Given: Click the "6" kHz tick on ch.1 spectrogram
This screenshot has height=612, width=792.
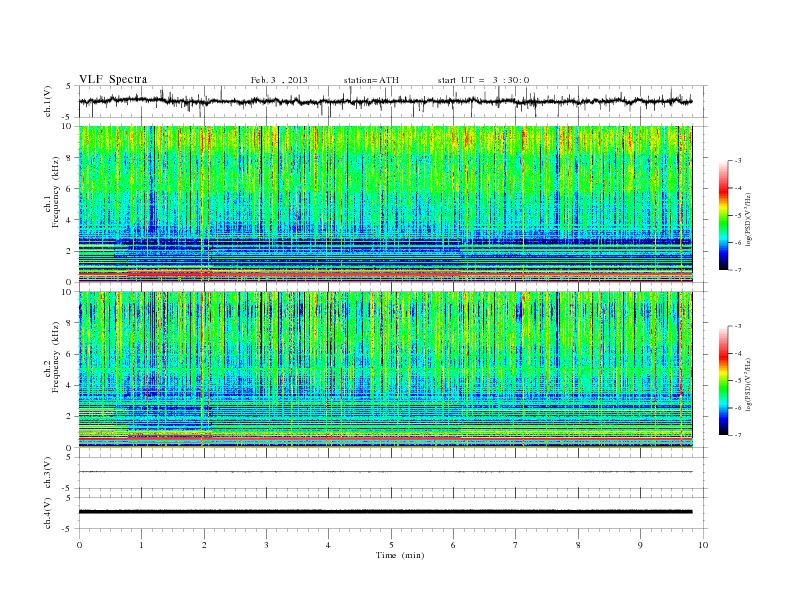Looking at the screenshot, I should pyautogui.click(x=69, y=189).
